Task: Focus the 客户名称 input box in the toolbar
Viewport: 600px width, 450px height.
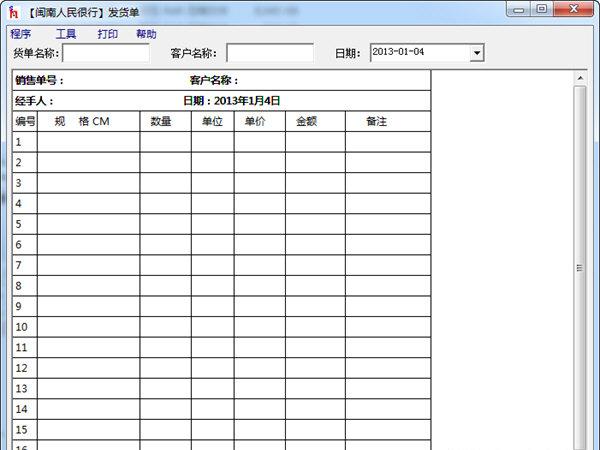Action: click(269, 53)
